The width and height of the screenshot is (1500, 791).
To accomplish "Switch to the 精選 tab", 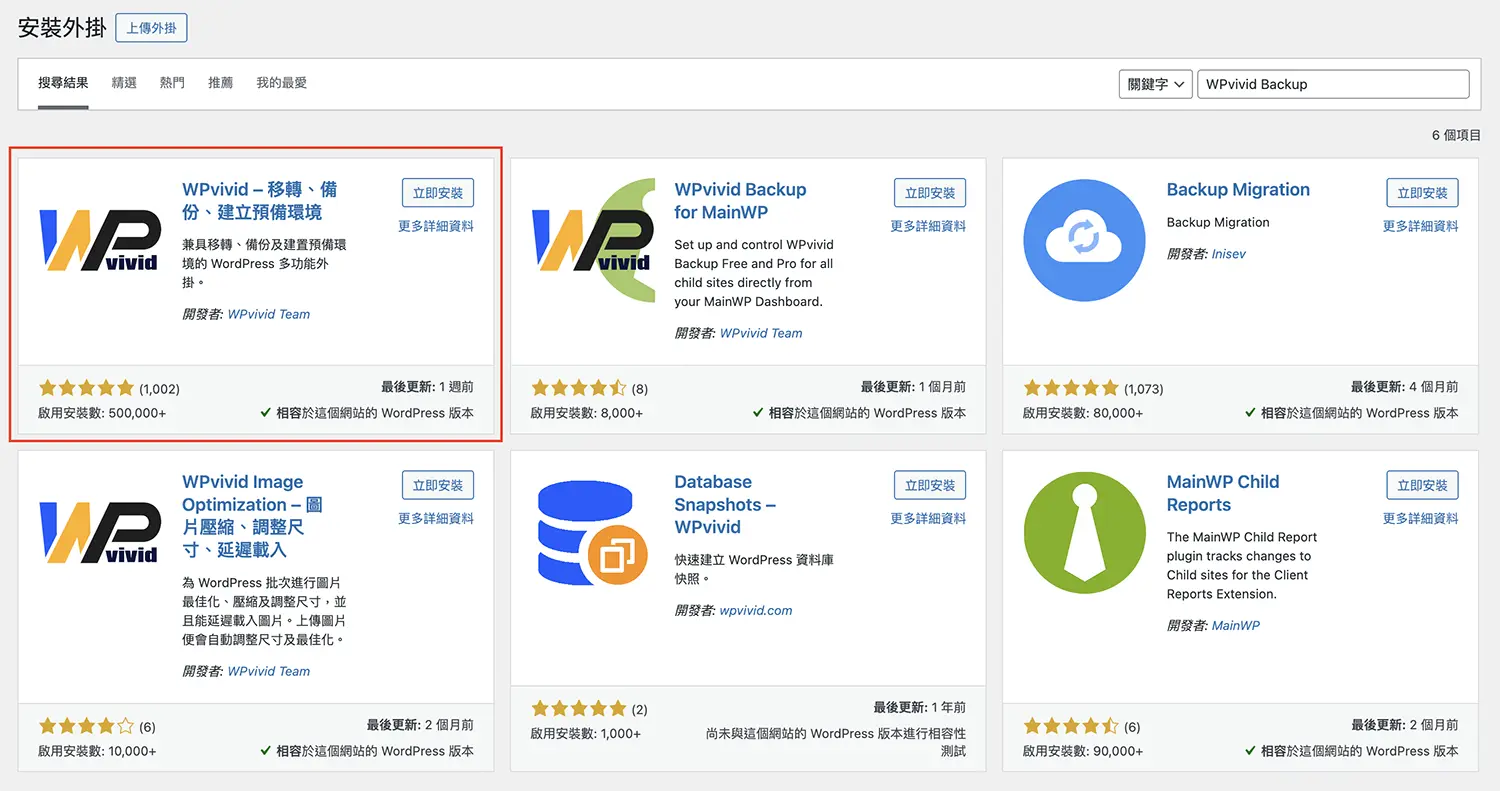I will point(124,83).
